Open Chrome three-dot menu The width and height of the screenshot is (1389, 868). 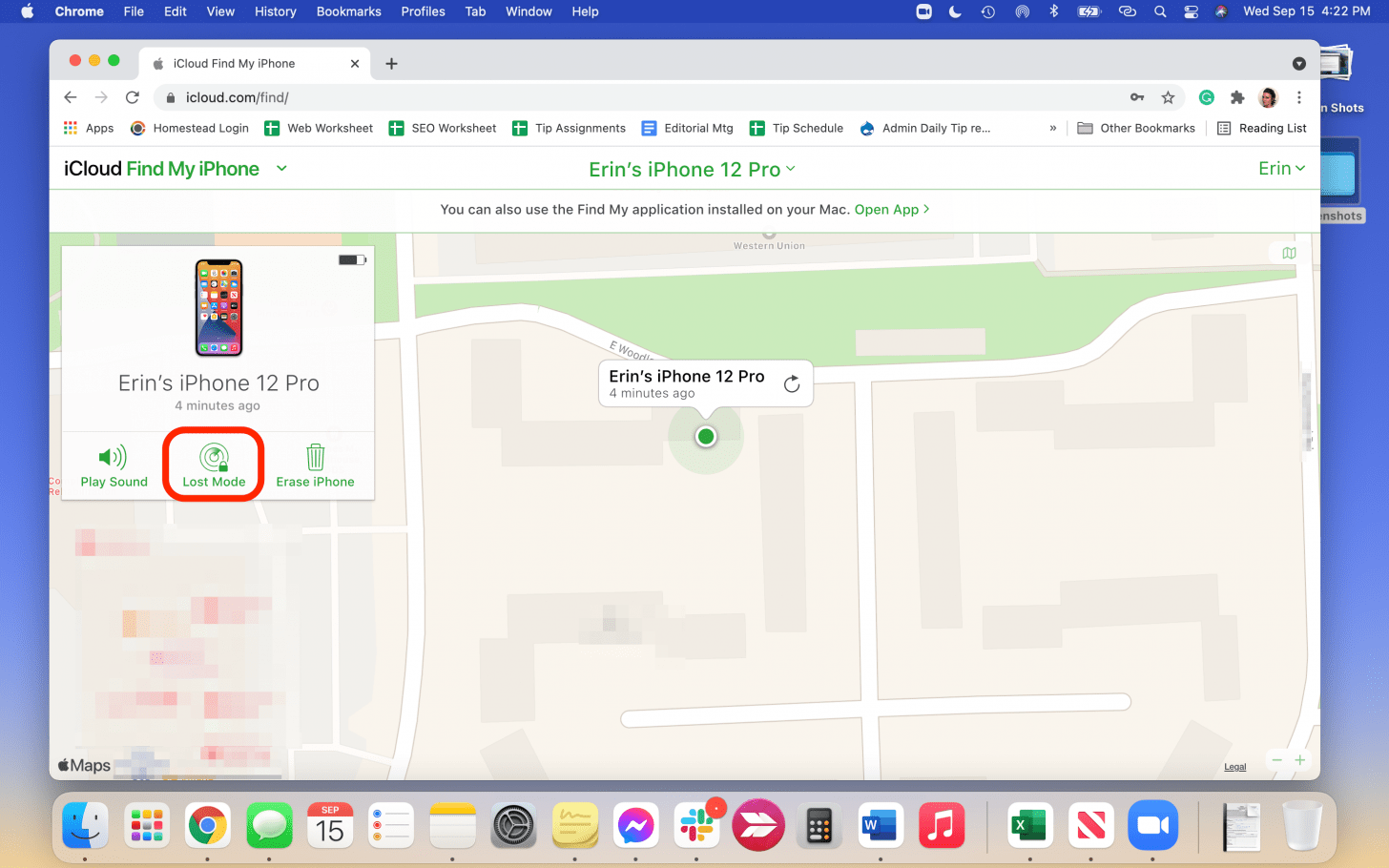point(1298,97)
